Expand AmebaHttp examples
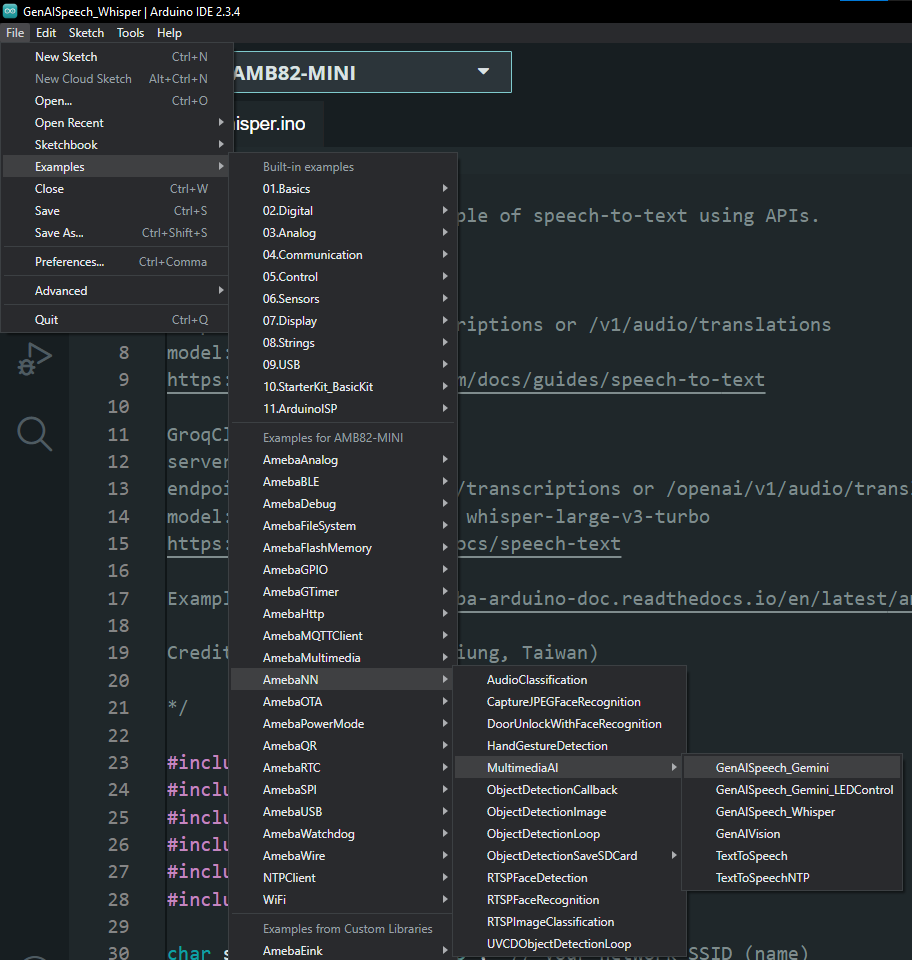The width and height of the screenshot is (912, 960). pyautogui.click(x=343, y=615)
